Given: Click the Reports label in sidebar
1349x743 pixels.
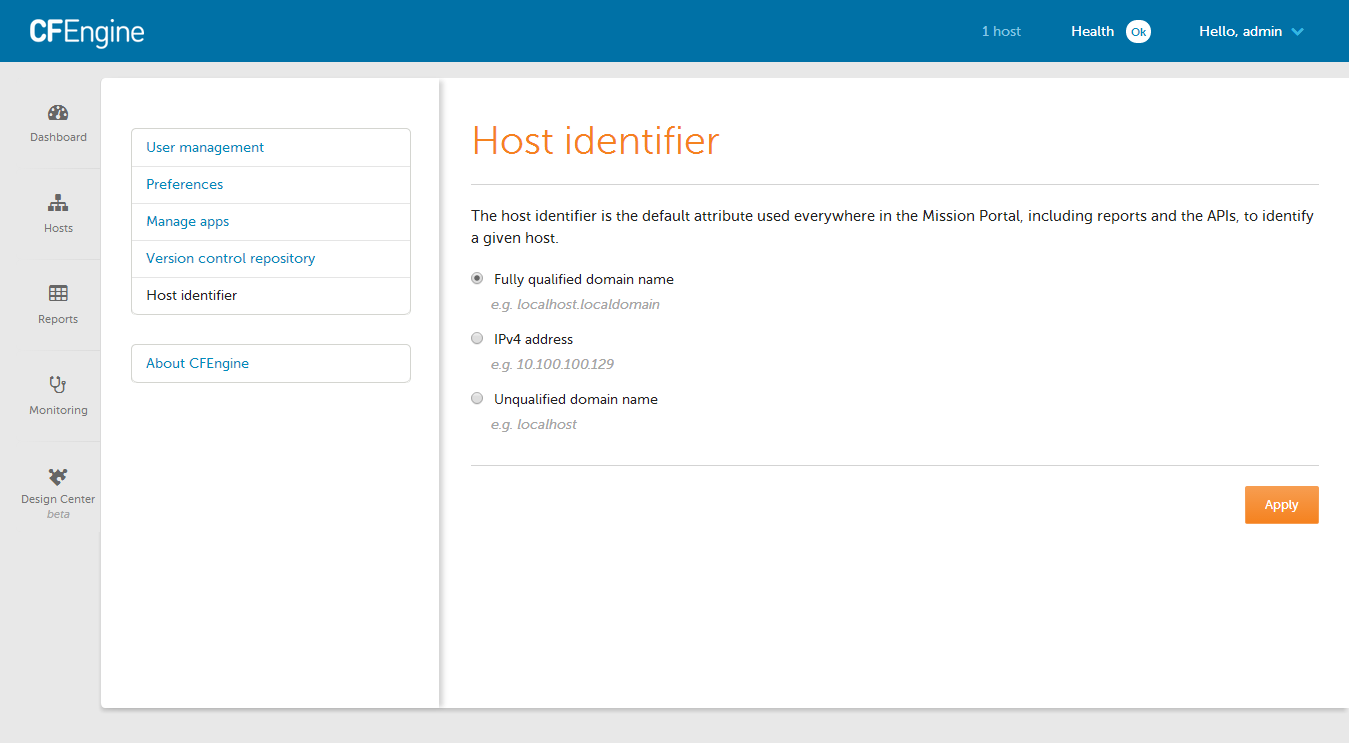Looking at the screenshot, I should [x=58, y=319].
